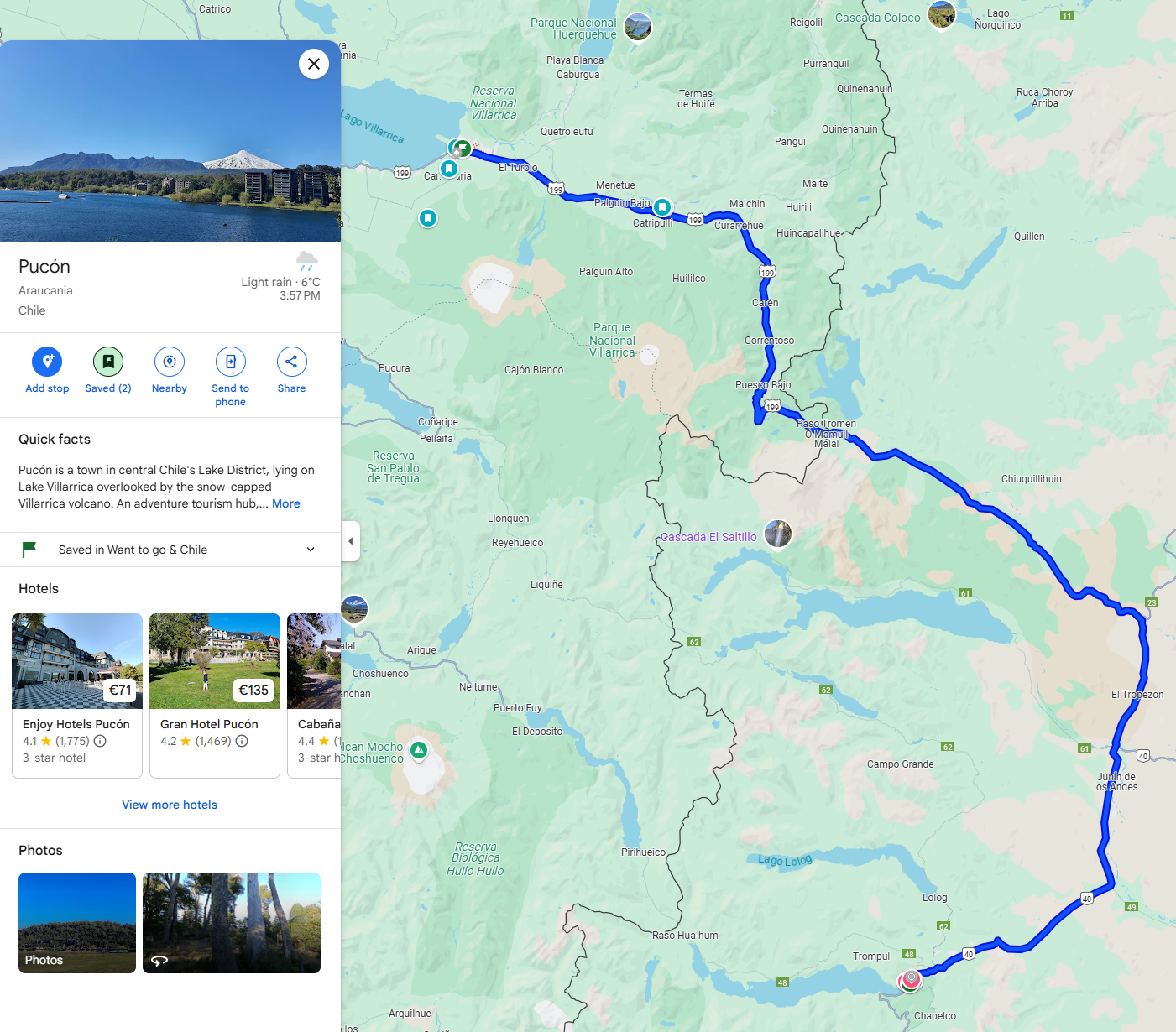Collapse the side panel with arrow tab

point(351,541)
